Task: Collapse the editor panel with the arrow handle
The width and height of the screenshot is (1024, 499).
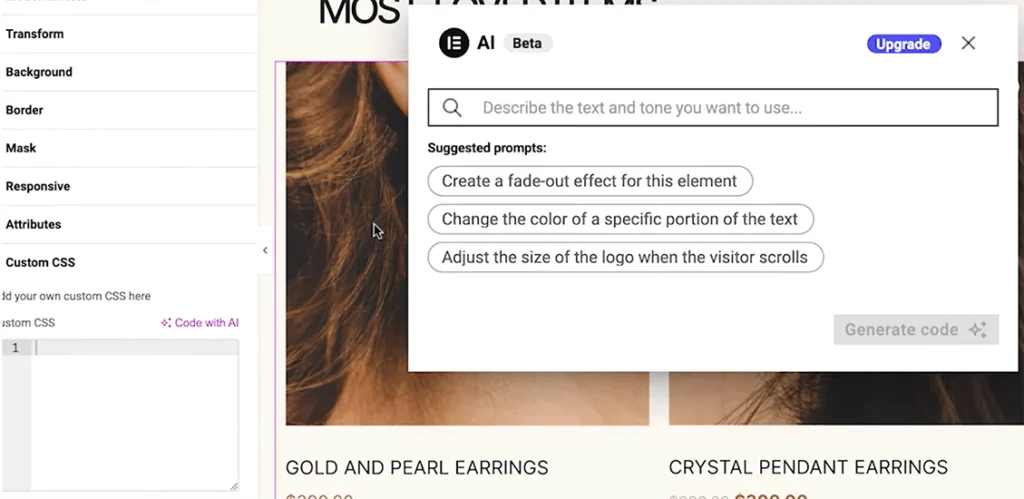Action: (264, 250)
